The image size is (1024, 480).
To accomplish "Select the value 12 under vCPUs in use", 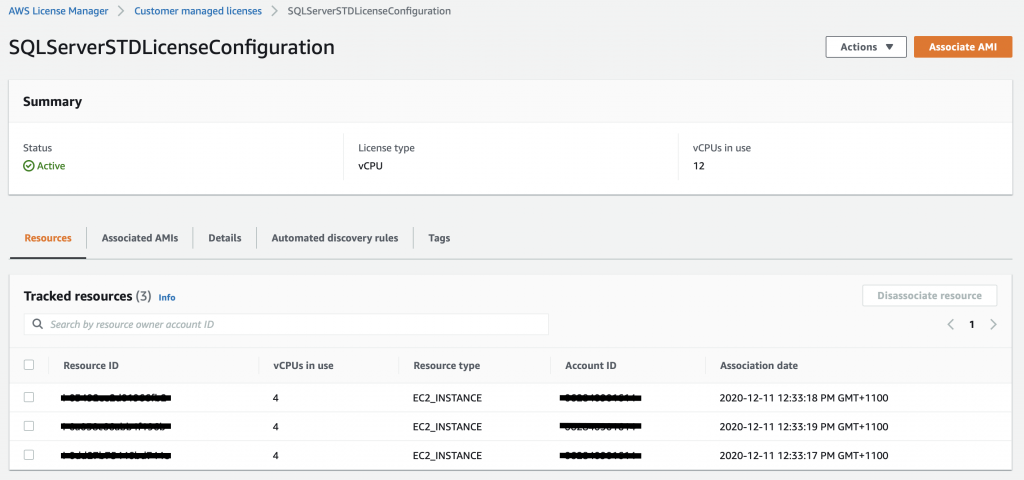I will (699, 166).
